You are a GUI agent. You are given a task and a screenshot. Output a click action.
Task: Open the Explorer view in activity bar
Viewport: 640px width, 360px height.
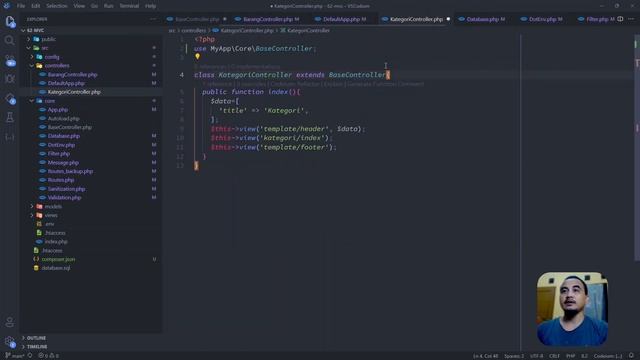point(10,22)
